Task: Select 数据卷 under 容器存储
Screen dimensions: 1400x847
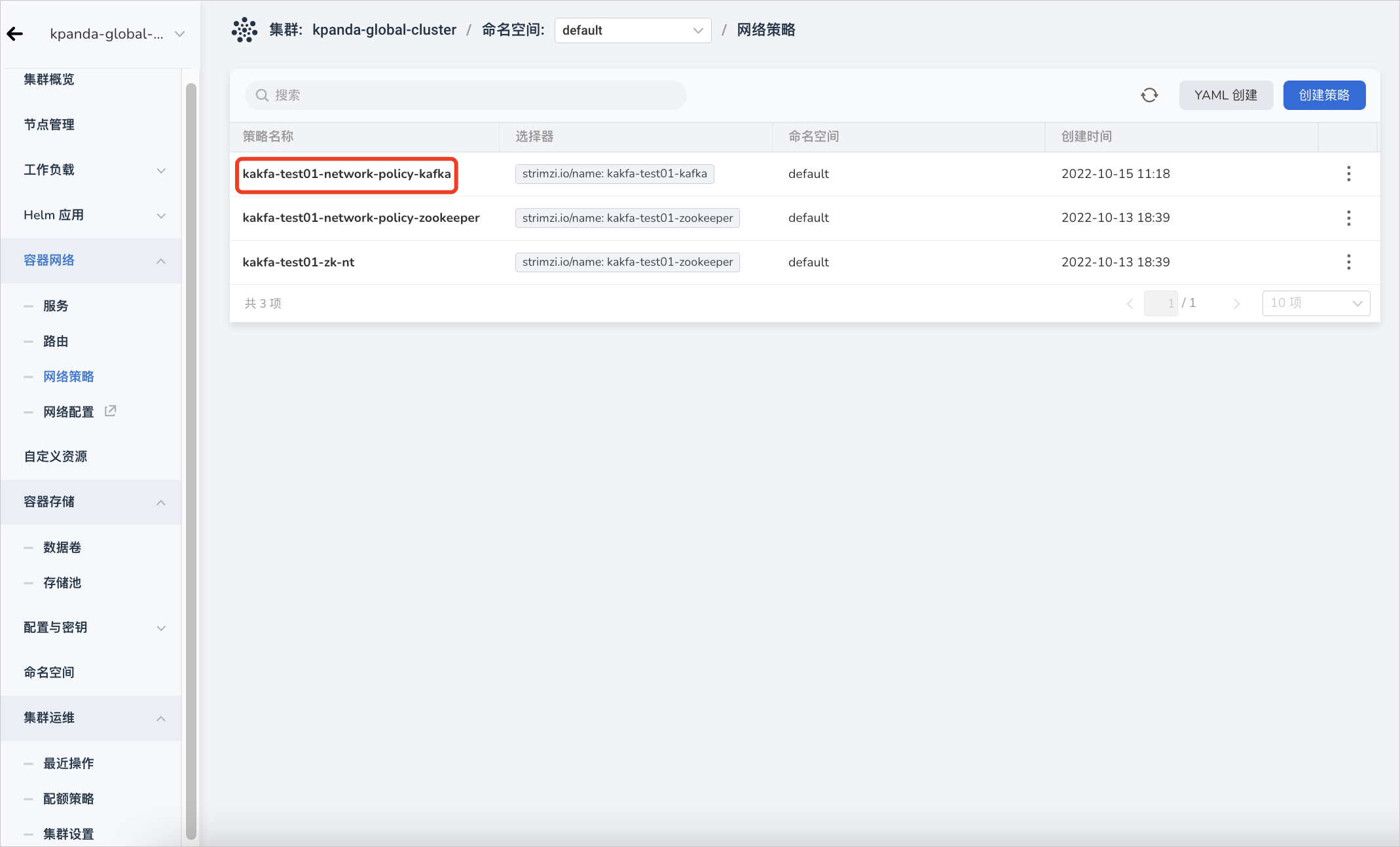Action: click(62, 547)
